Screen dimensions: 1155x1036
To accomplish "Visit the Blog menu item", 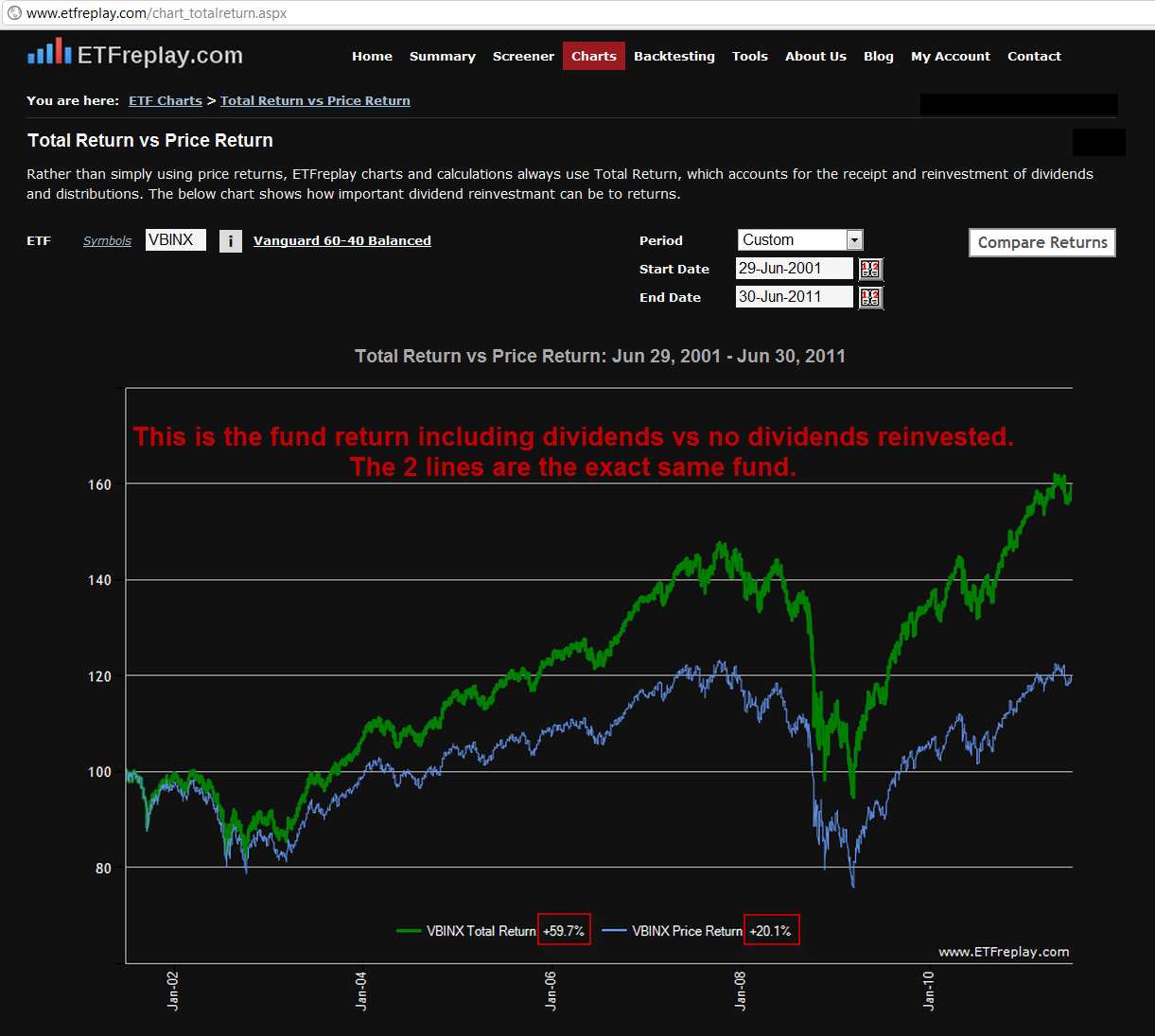I will click(x=879, y=56).
